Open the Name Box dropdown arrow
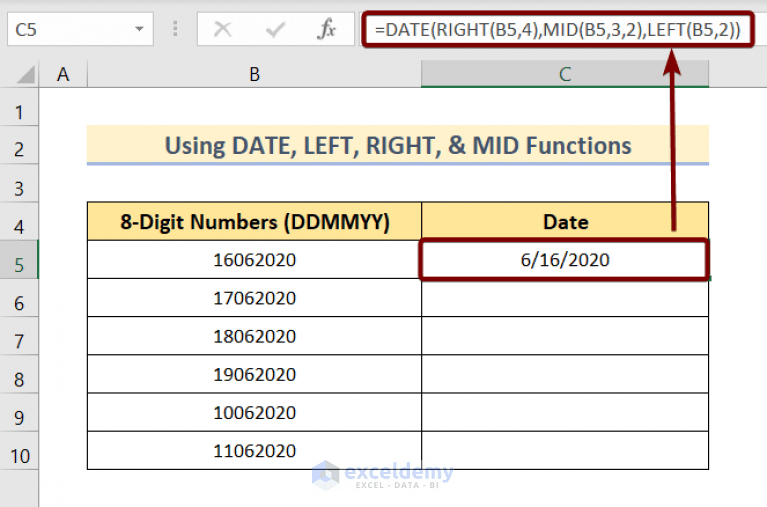 [139, 29]
